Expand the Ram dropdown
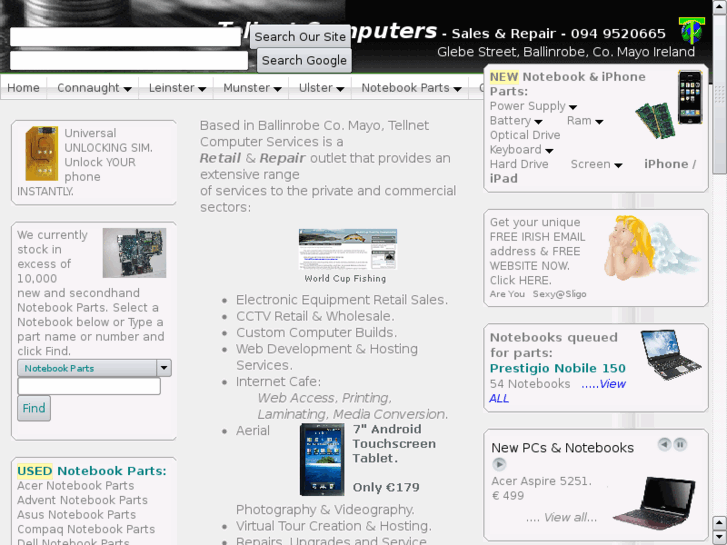 pos(585,121)
